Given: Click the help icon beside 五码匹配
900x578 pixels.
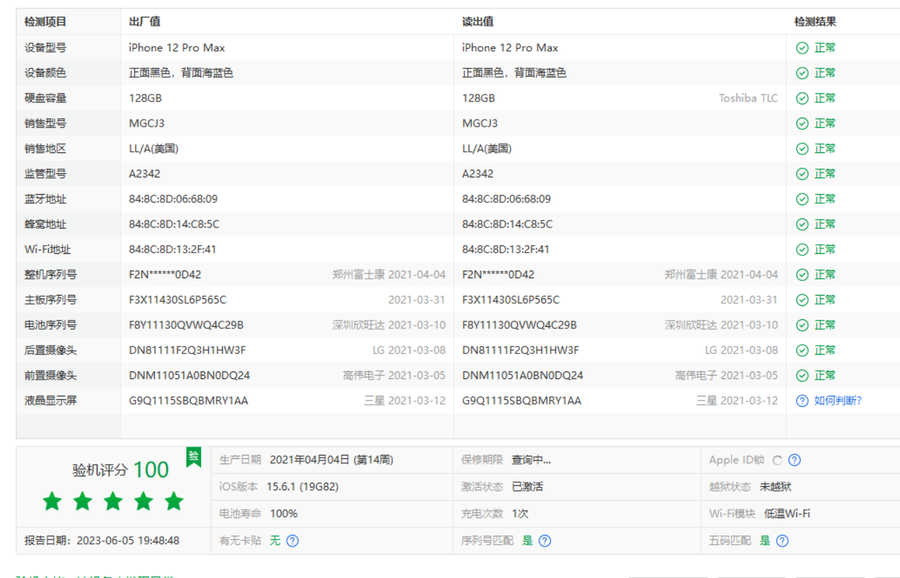Looking at the screenshot, I should click(x=782, y=541).
